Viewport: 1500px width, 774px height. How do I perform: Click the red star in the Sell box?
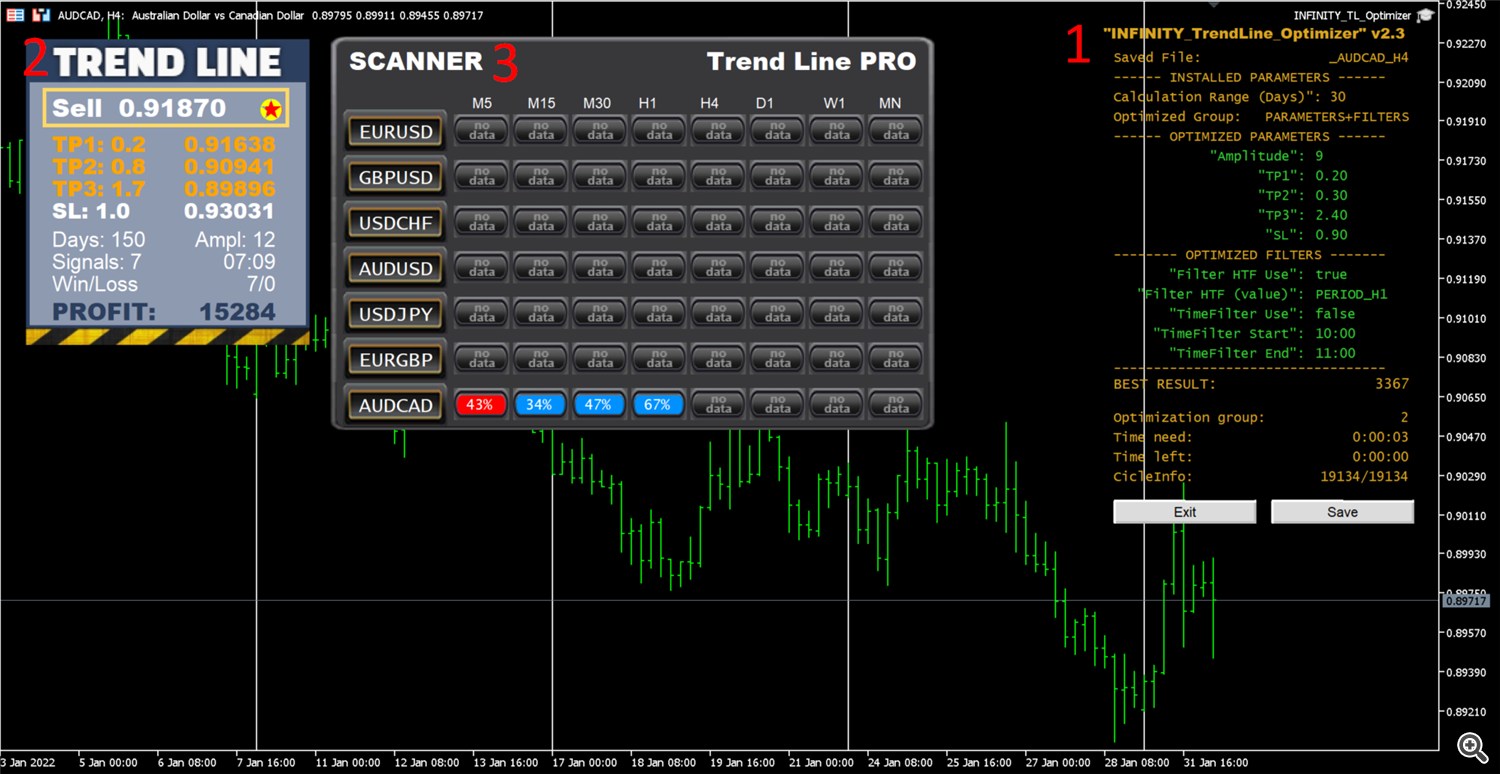coord(270,109)
